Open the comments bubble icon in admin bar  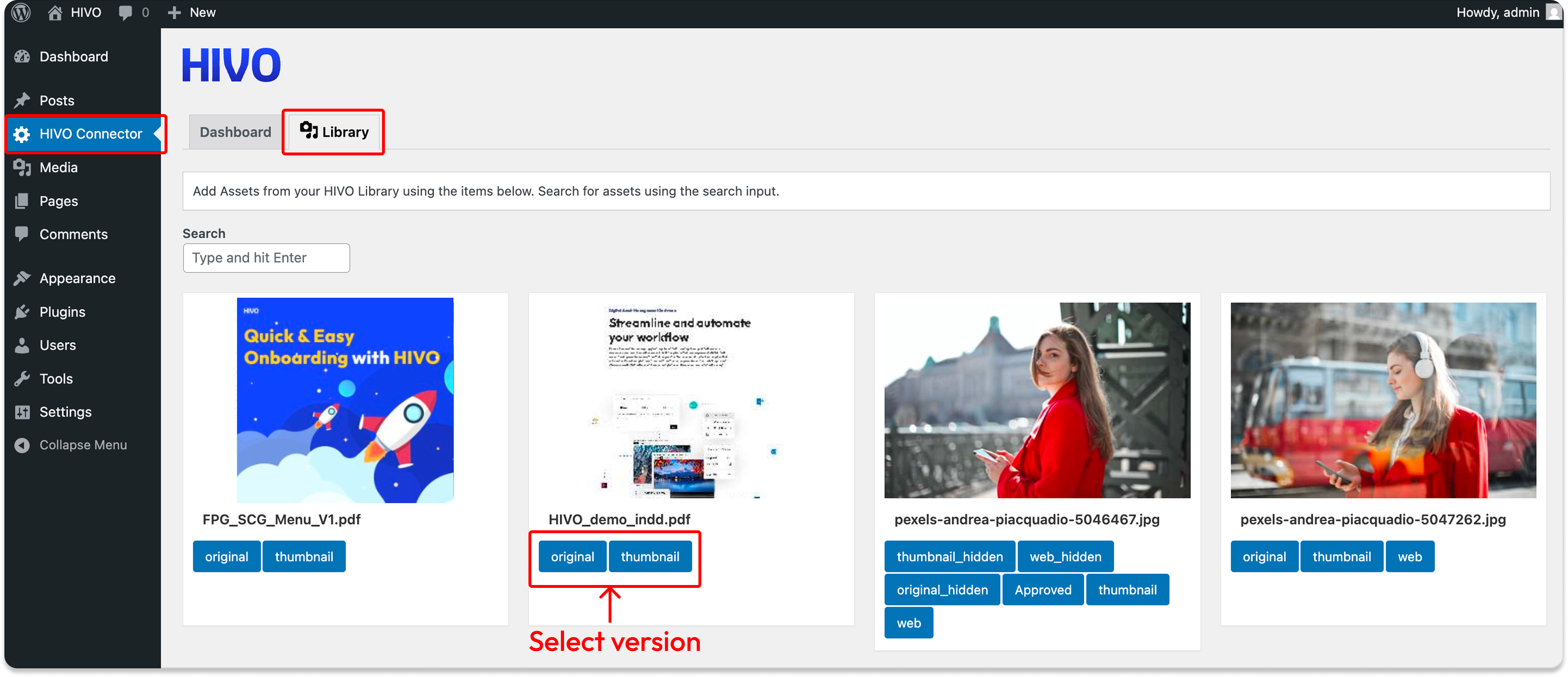tap(125, 13)
